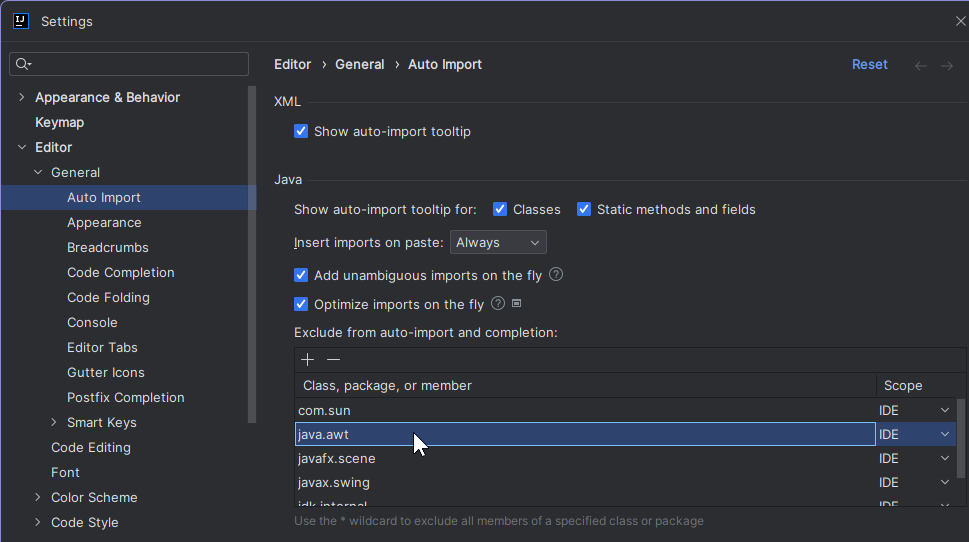Image resolution: width=969 pixels, height=542 pixels.
Task: Toggle the Classes checkbox
Action: point(500,209)
